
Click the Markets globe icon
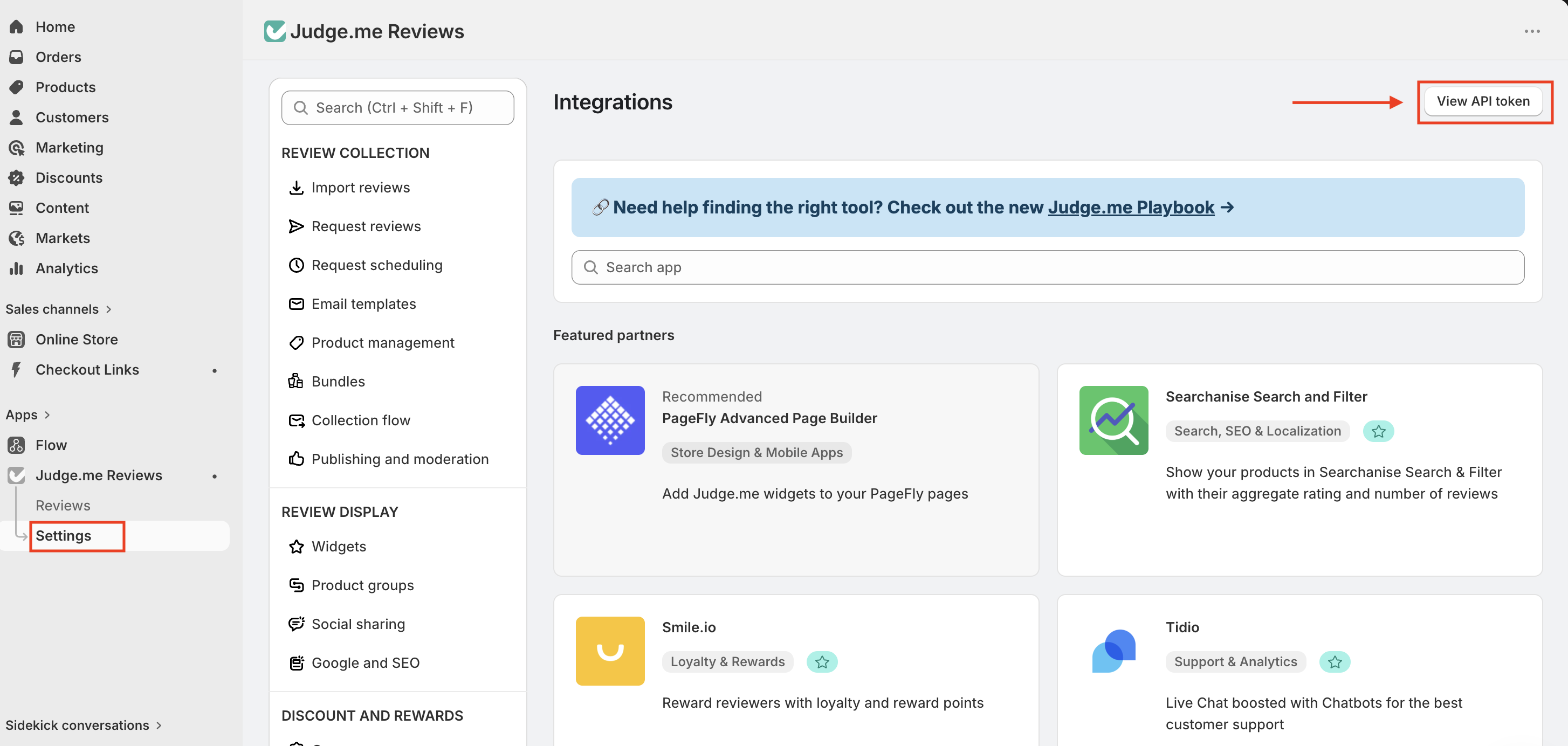click(x=16, y=238)
